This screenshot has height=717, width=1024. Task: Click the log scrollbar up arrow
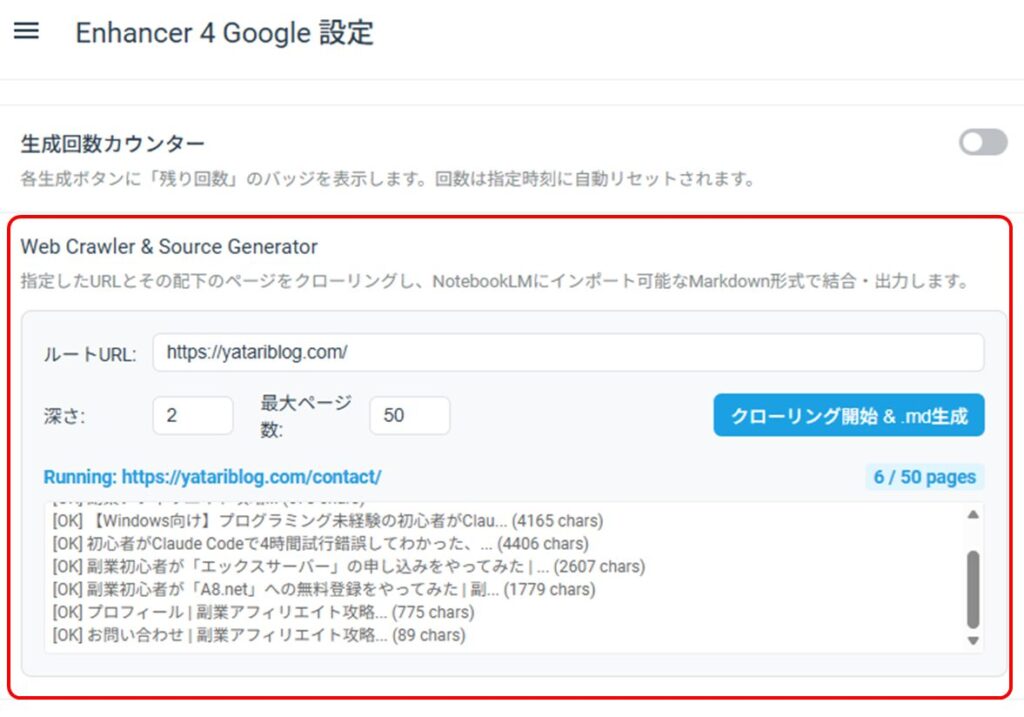(973, 515)
